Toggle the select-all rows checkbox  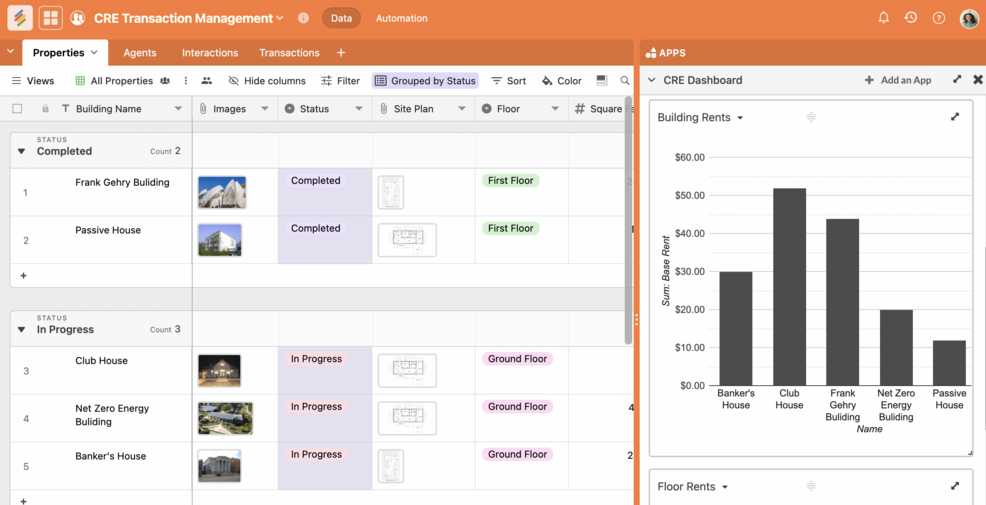[17, 109]
